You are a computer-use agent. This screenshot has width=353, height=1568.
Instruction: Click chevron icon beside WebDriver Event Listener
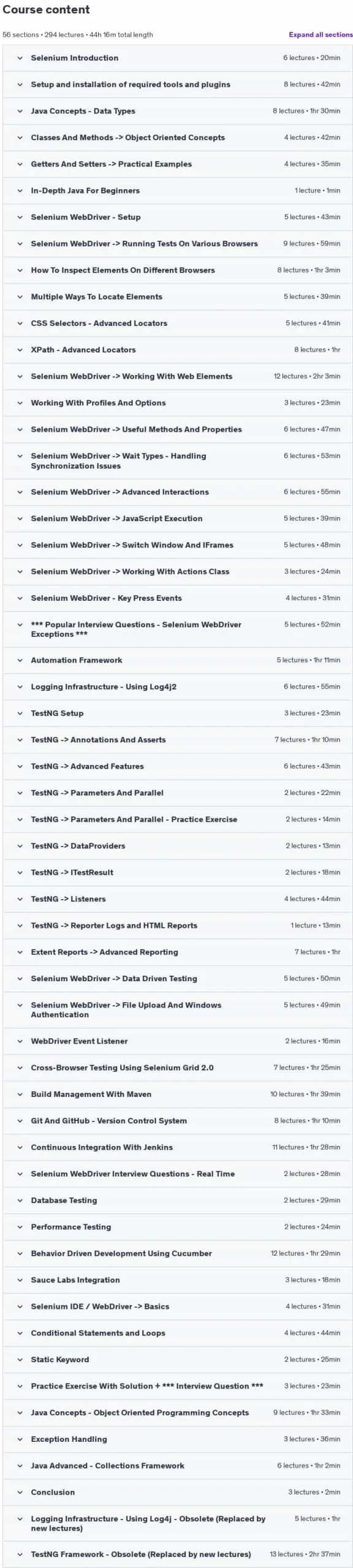click(x=20, y=1041)
